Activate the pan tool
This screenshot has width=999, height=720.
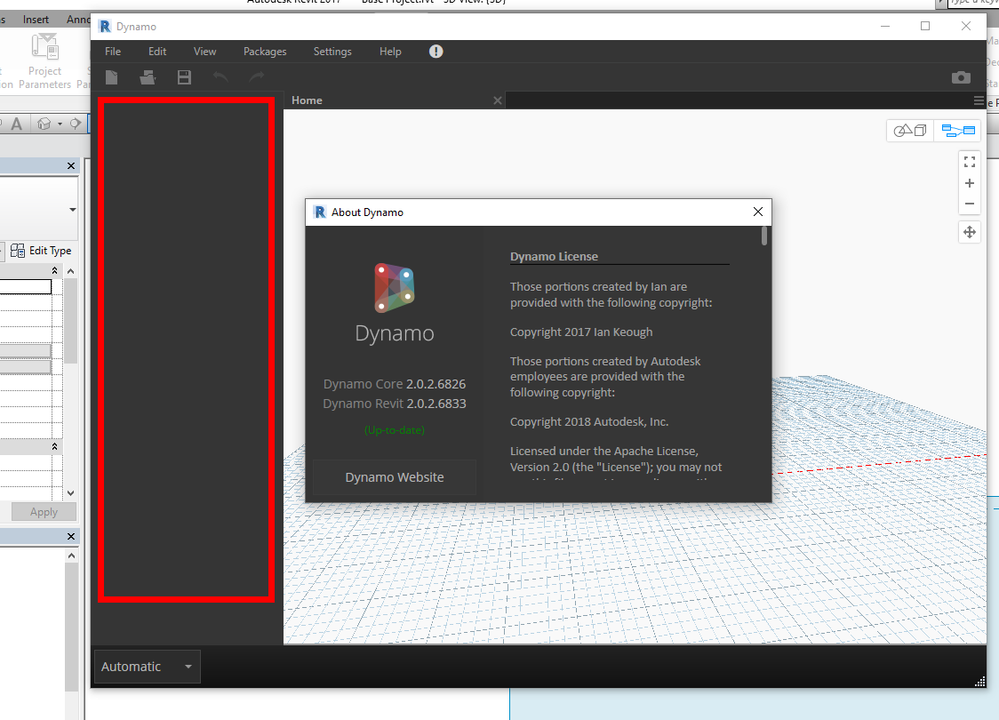tap(969, 232)
